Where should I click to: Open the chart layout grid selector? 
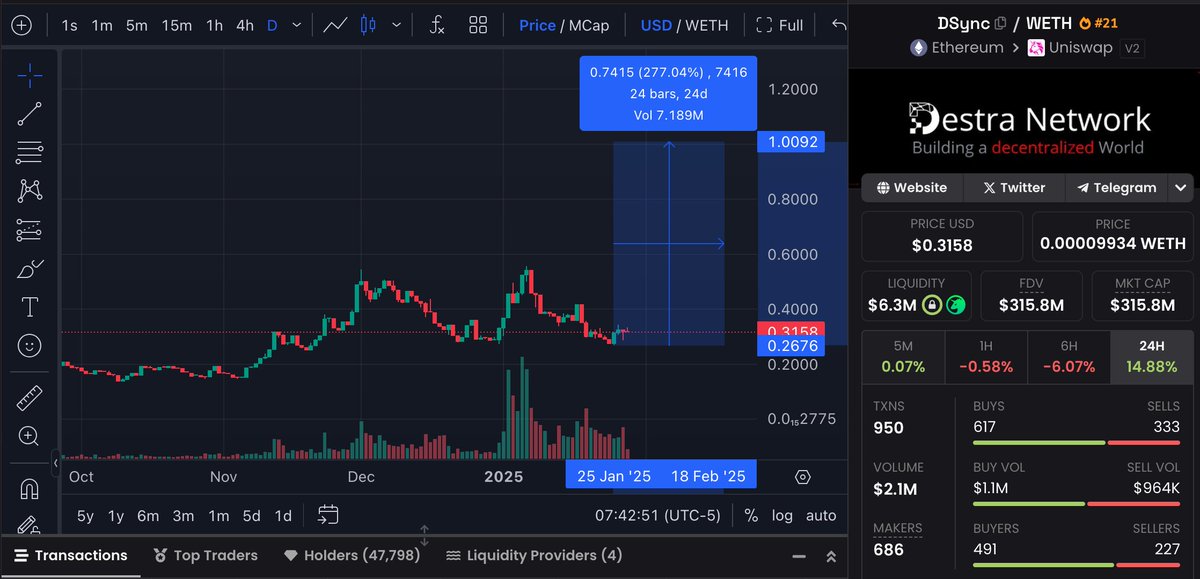479,25
